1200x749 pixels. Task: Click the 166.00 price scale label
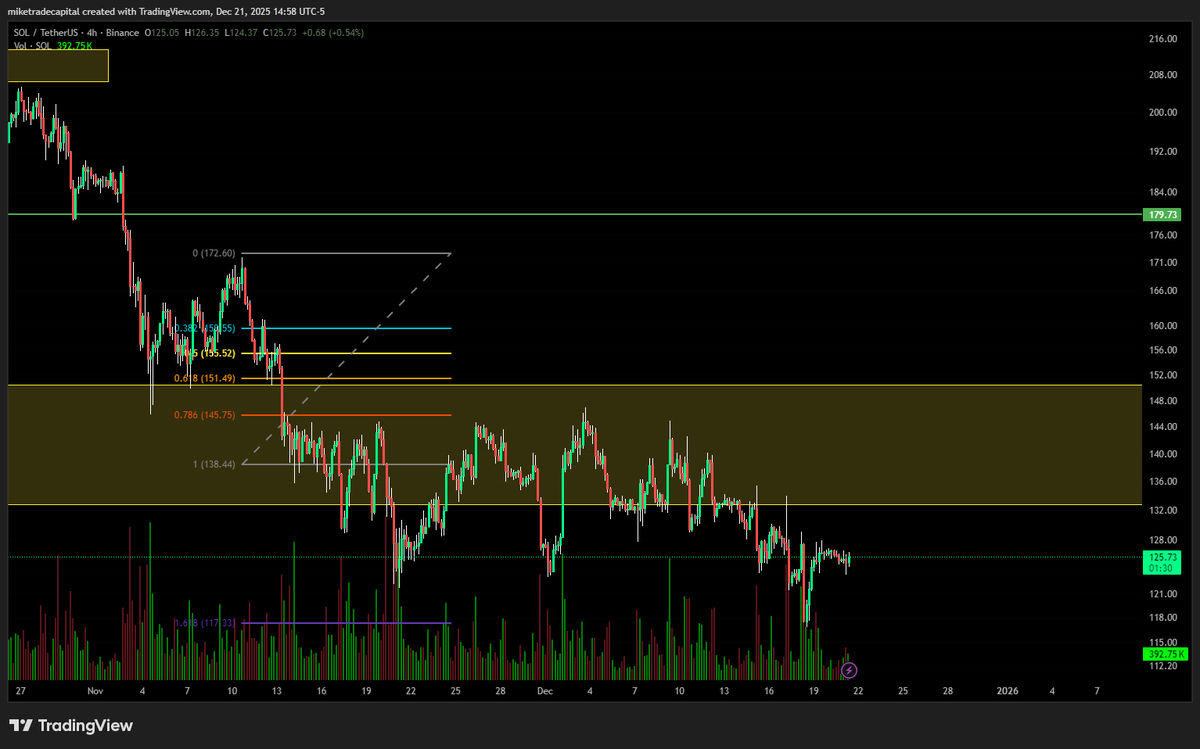click(x=1165, y=291)
